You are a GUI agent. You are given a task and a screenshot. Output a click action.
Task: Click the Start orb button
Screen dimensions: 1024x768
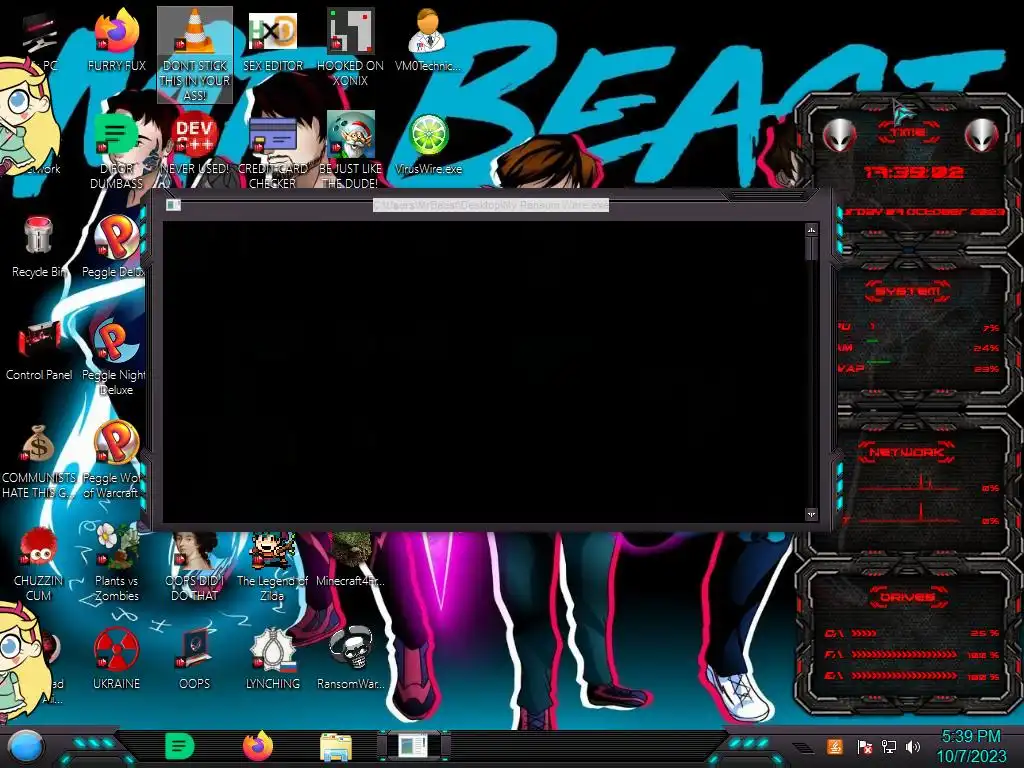[26, 747]
